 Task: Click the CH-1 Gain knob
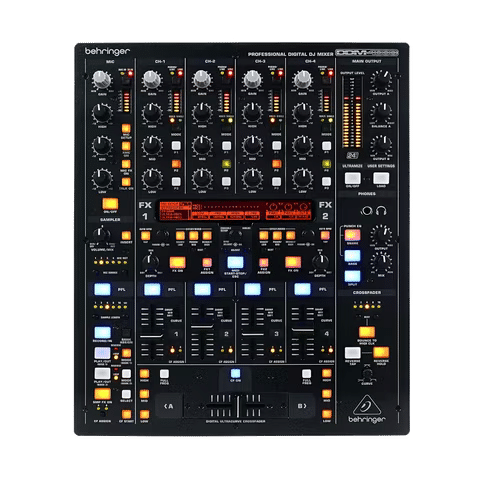click(x=152, y=79)
